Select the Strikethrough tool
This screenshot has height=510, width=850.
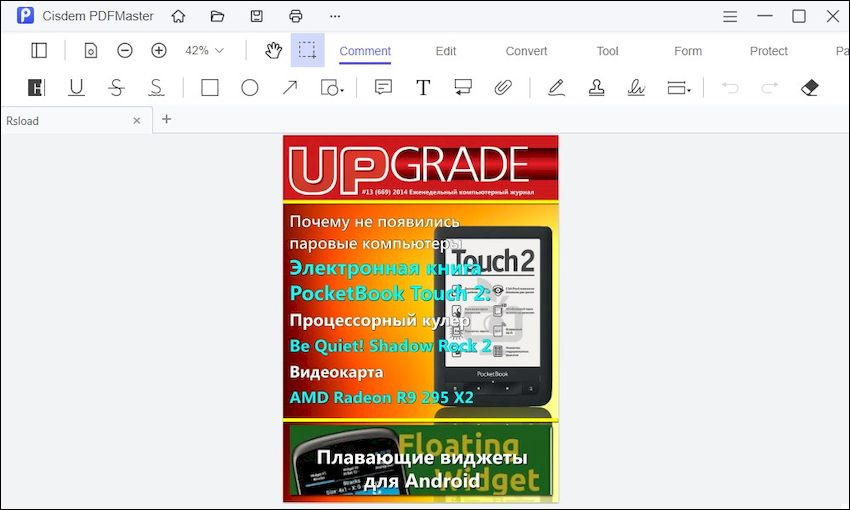(x=116, y=87)
